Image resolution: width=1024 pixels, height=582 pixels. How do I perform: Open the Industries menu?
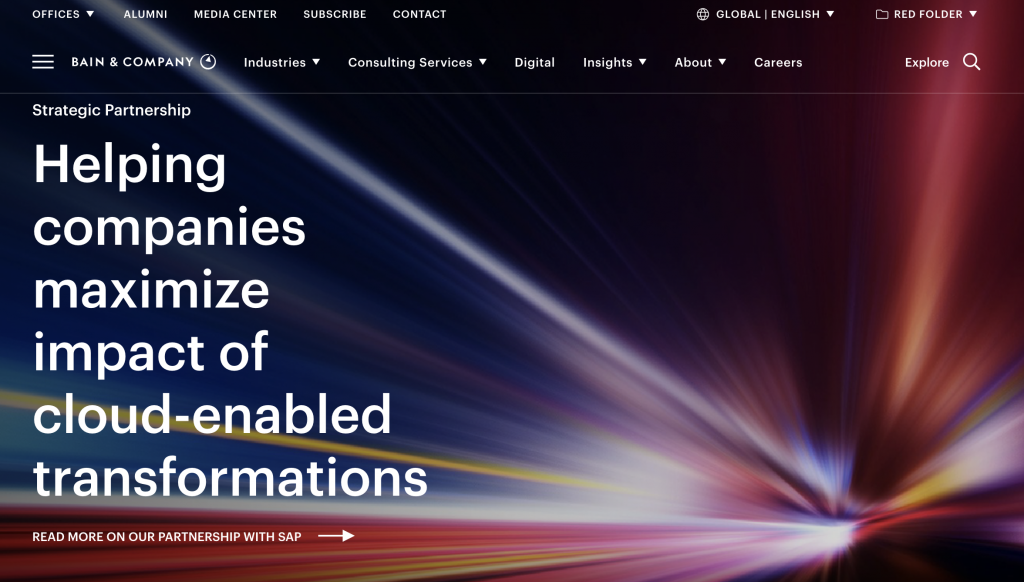click(281, 62)
